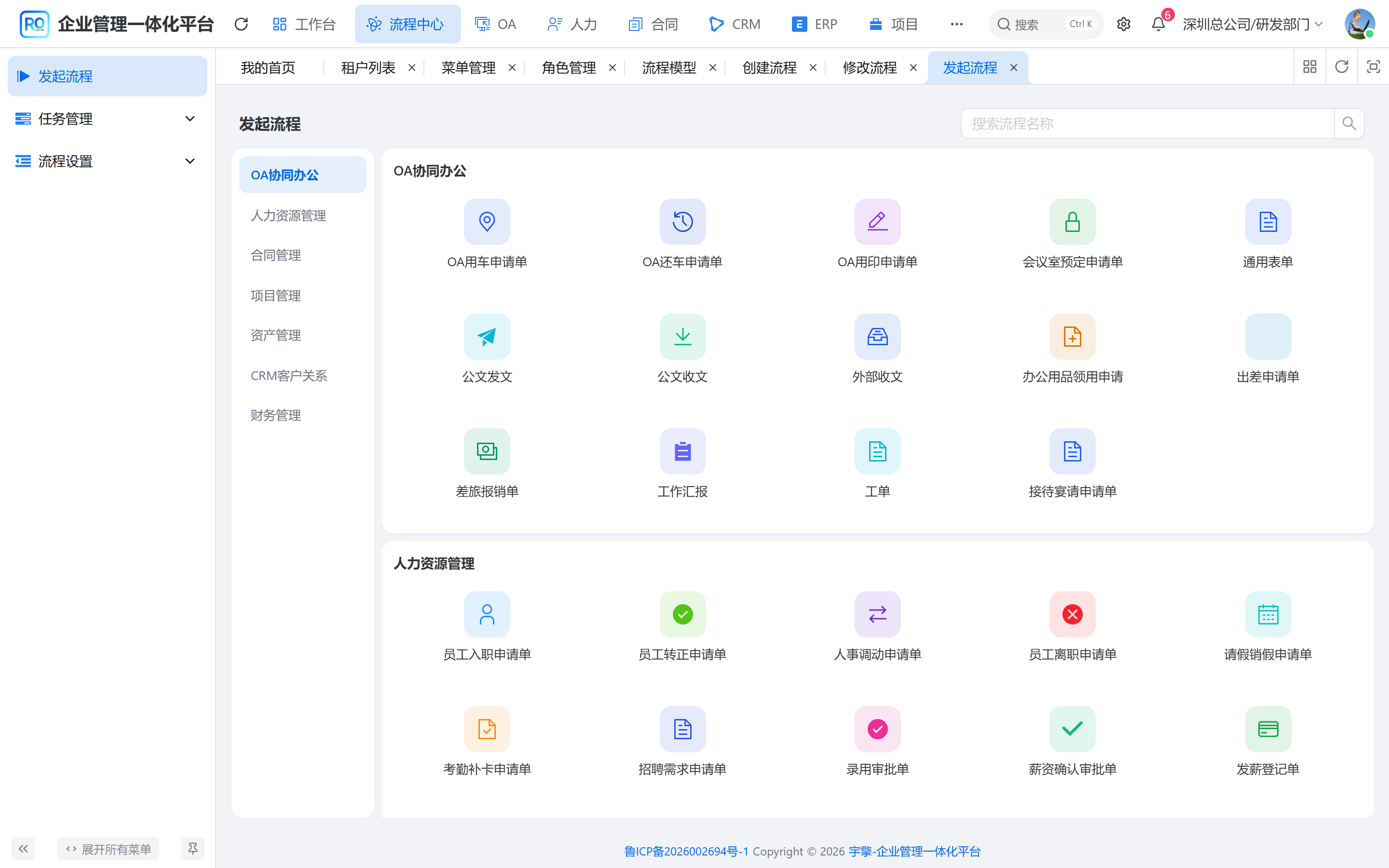
Task: Start the 员工离职申请单 red cross icon
Action: pyautogui.click(x=1072, y=614)
